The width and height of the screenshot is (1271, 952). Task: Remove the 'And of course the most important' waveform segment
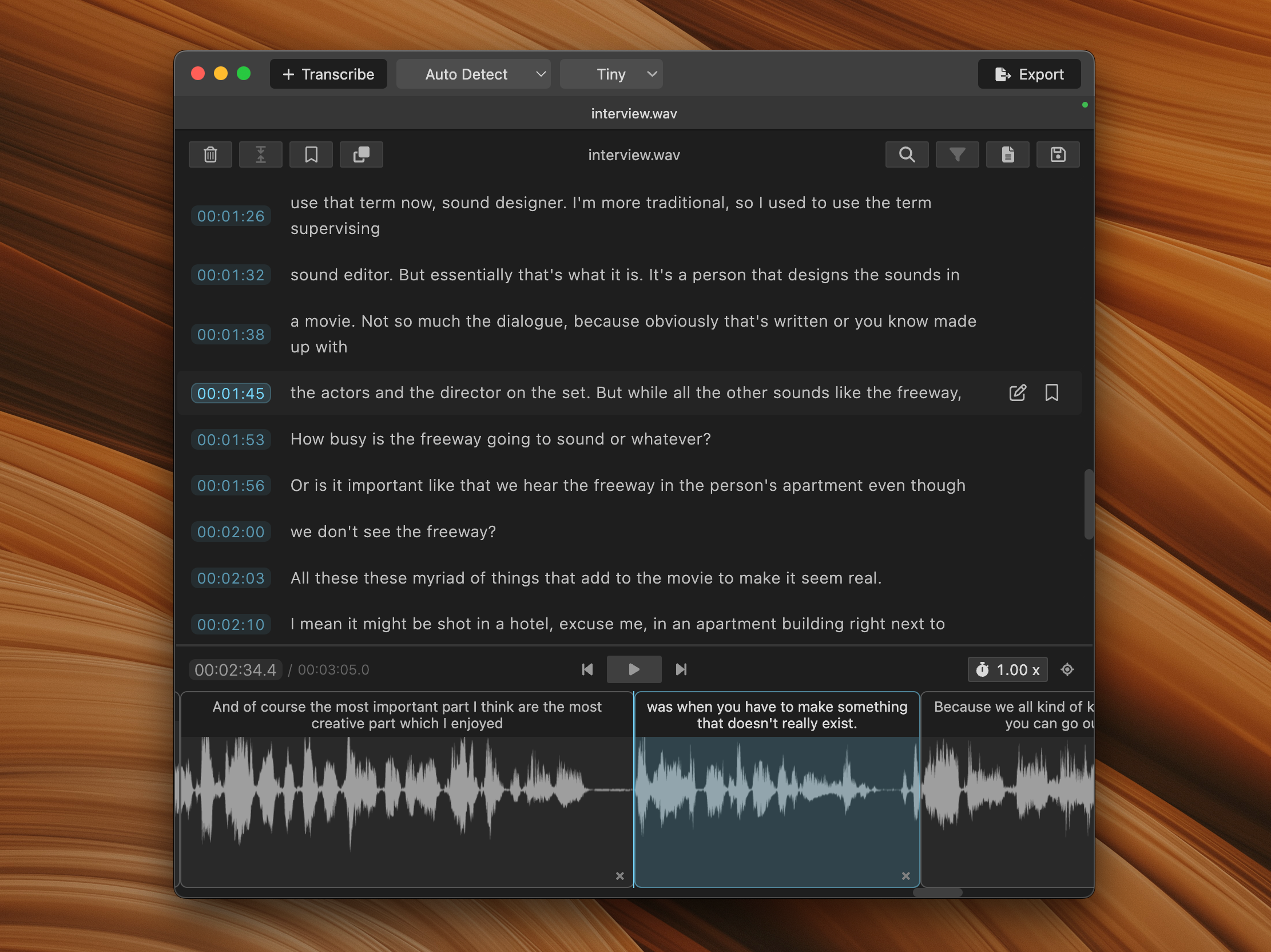[619, 875]
